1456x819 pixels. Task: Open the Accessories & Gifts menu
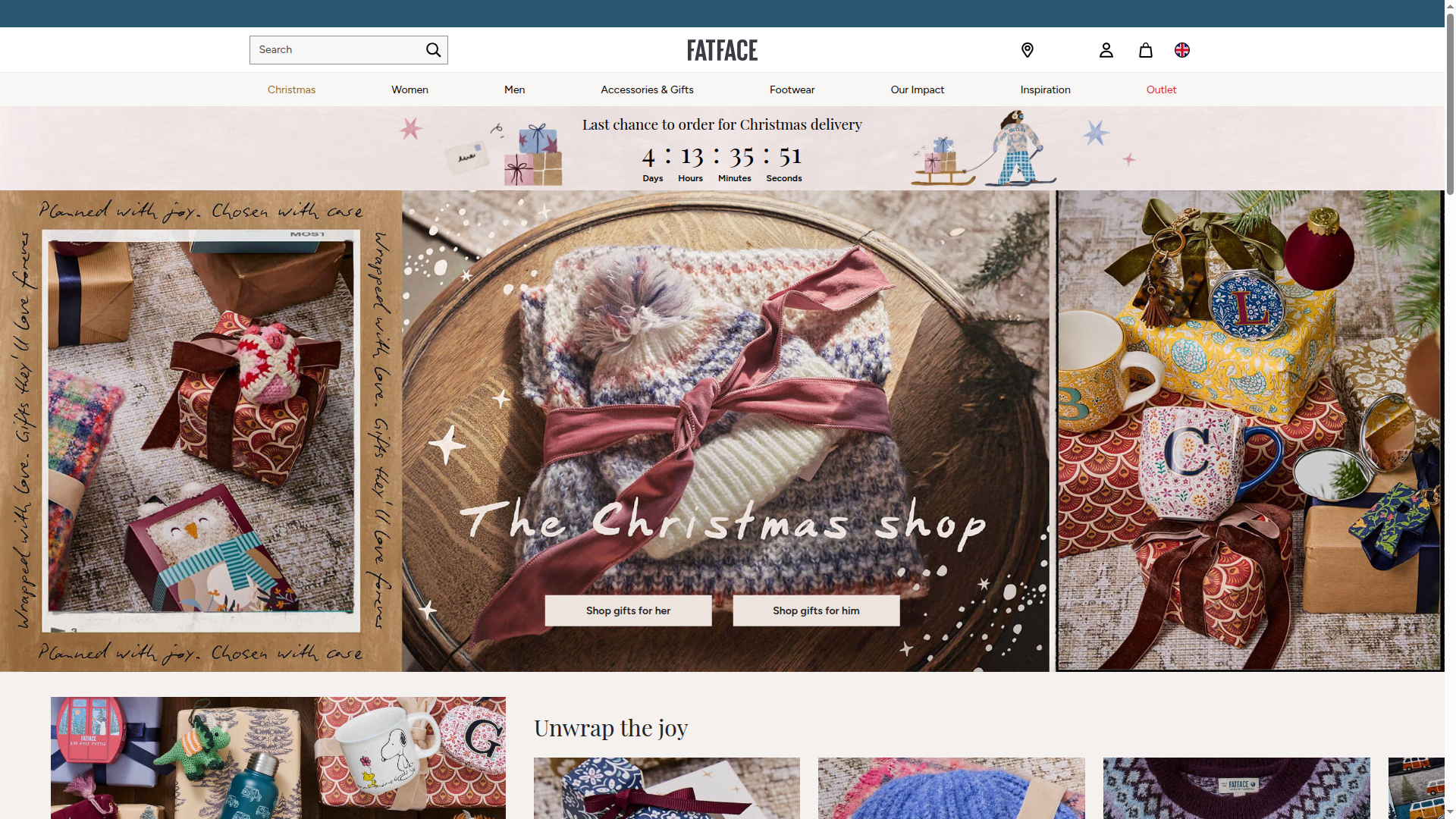[x=647, y=89]
